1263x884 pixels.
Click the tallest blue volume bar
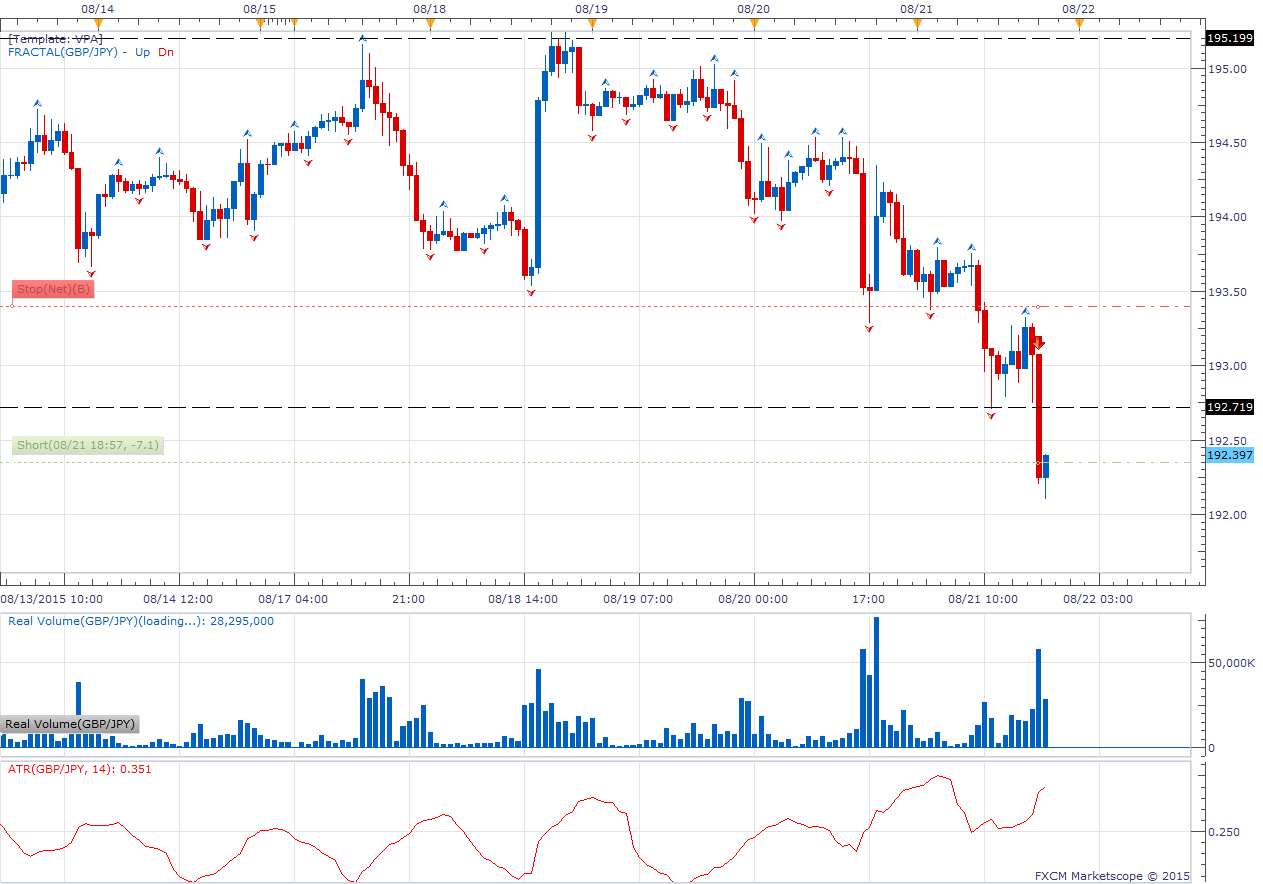[876, 682]
